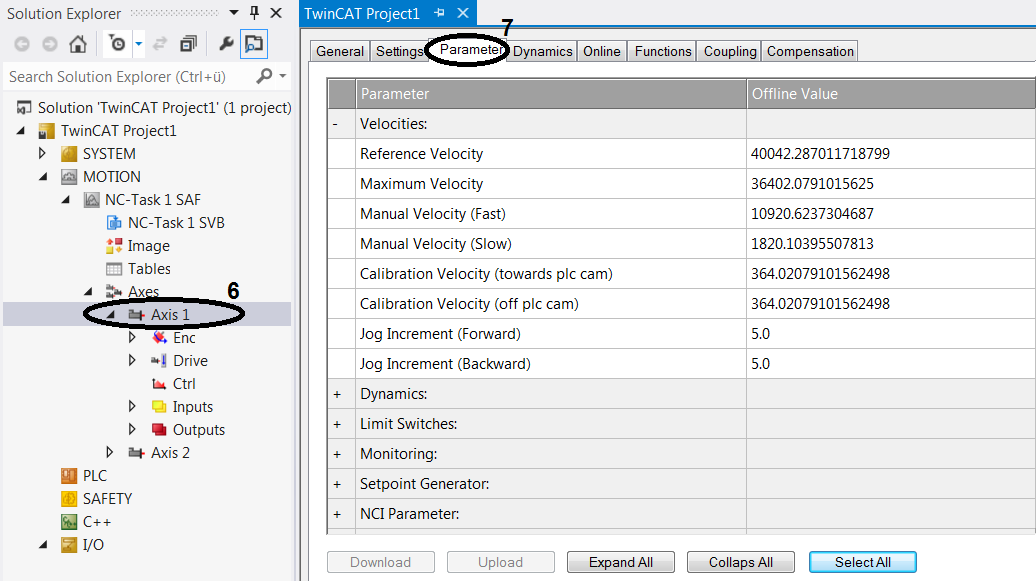Image resolution: width=1036 pixels, height=581 pixels.
Task: Click the MOTION node icon
Action: [x=69, y=177]
